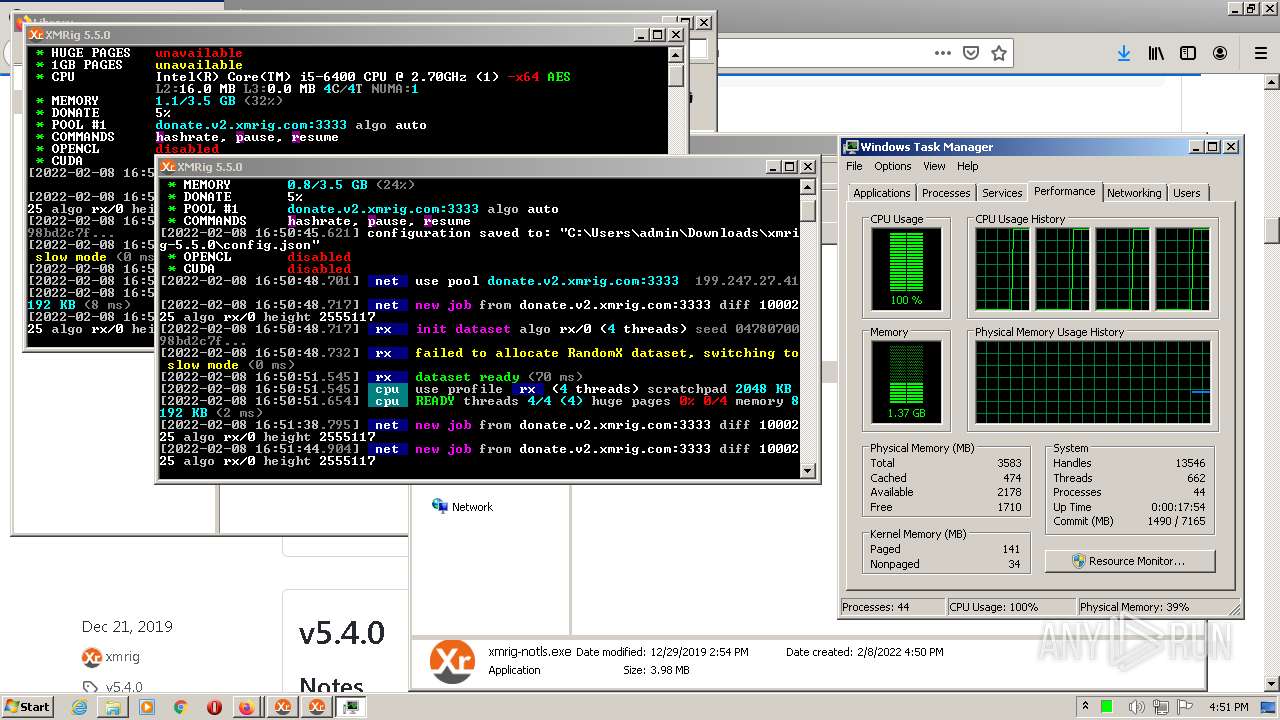The width and height of the screenshot is (1280, 720).
Task: Open Task Manager Options menu
Action: point(892,166)
